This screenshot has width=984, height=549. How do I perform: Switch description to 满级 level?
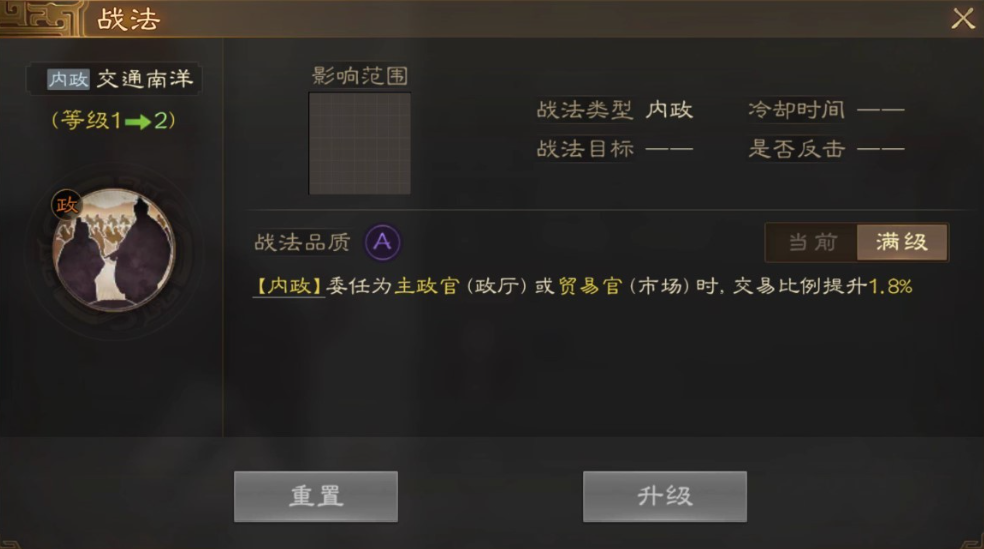coord(902,242)
